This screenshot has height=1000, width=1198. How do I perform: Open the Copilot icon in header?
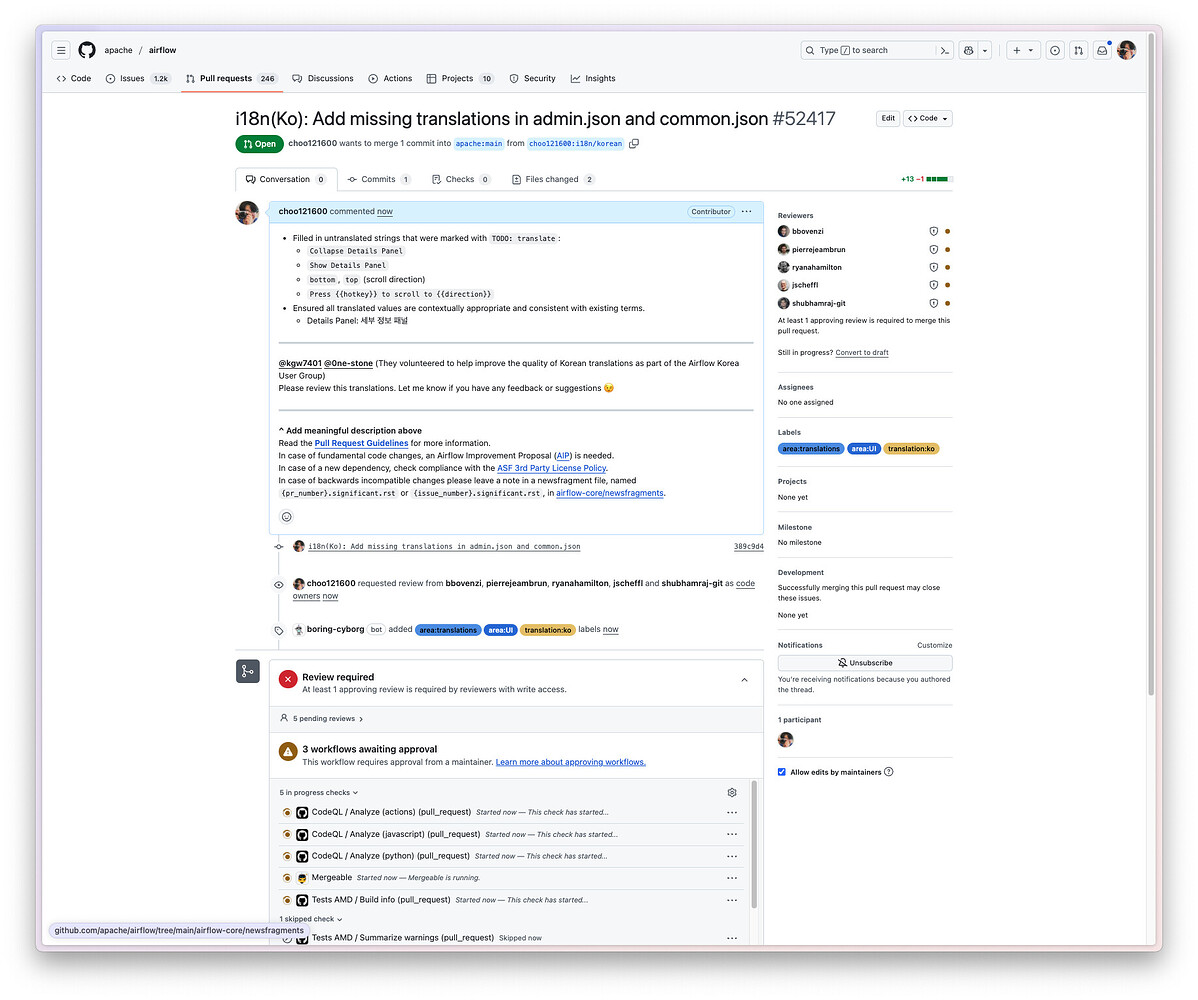pyautogui.click(x=968, y=50)
